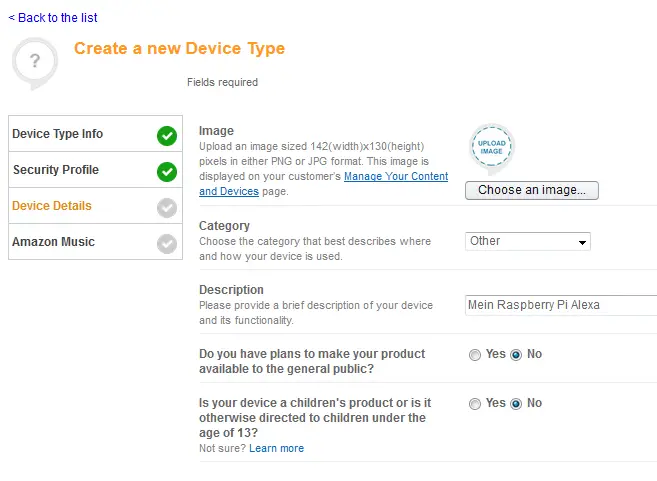
Task: Go back via 'Back to the list' link
Action: 53,18
